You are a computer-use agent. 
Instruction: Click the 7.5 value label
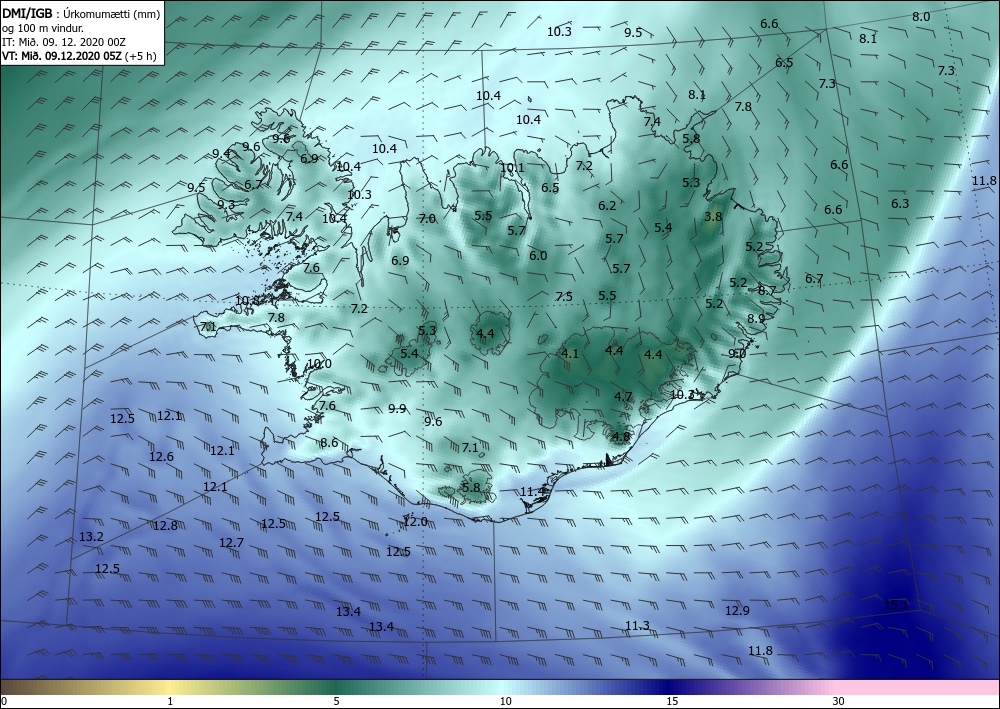click(564, 297)
